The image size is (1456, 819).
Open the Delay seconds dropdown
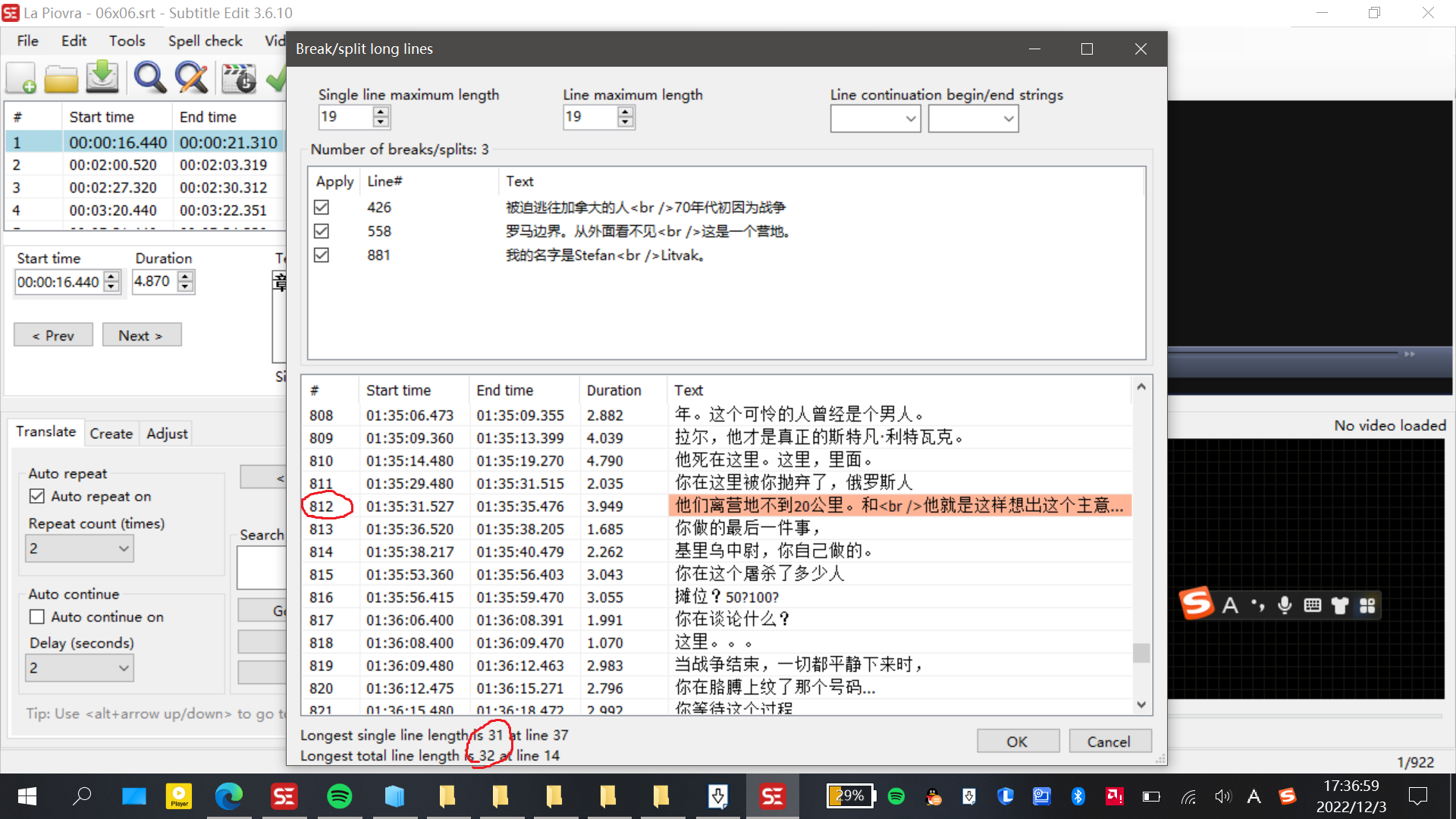coord(79,668)
